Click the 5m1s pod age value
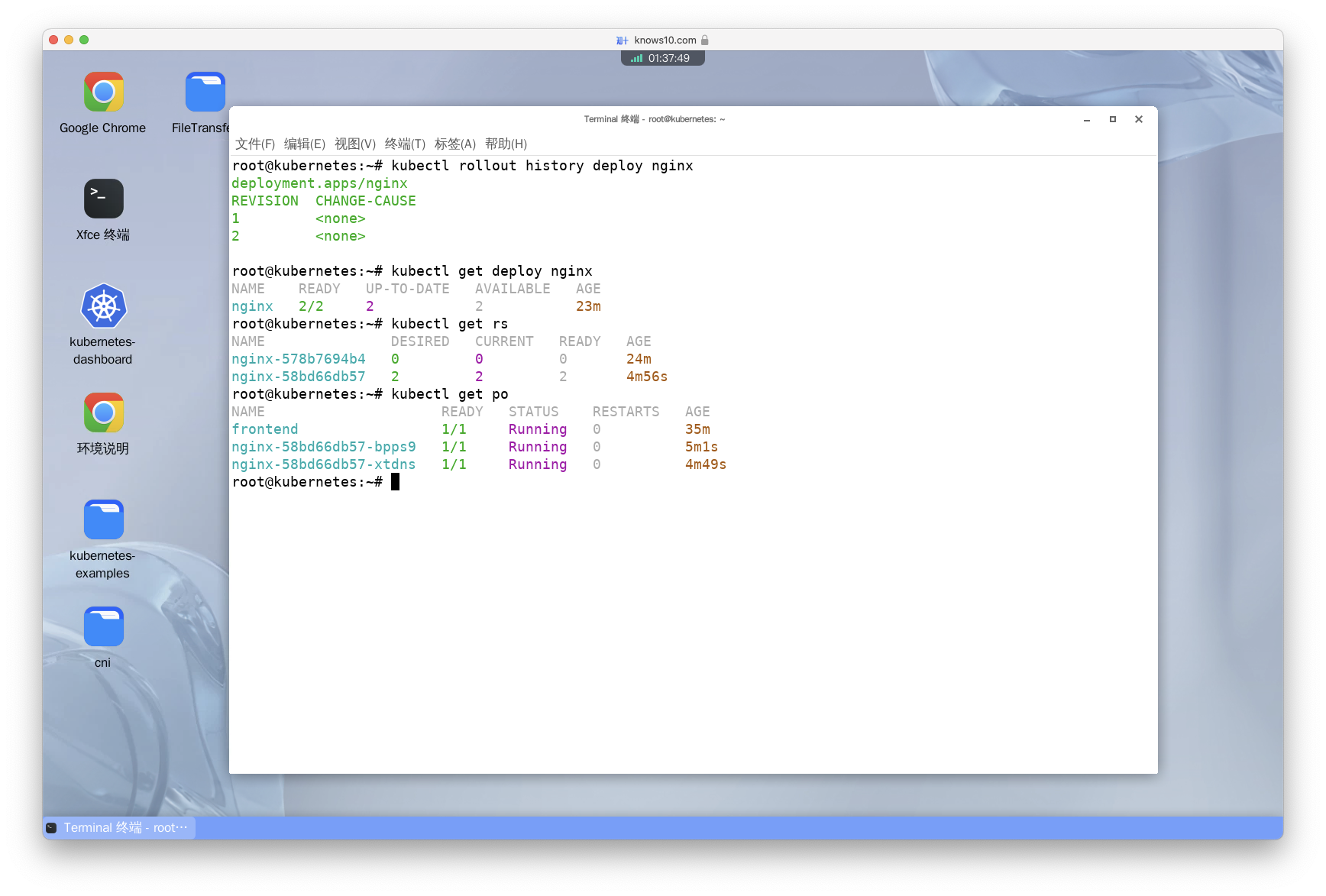Screen dimensions: 1326x896 [x=701, y=447]
